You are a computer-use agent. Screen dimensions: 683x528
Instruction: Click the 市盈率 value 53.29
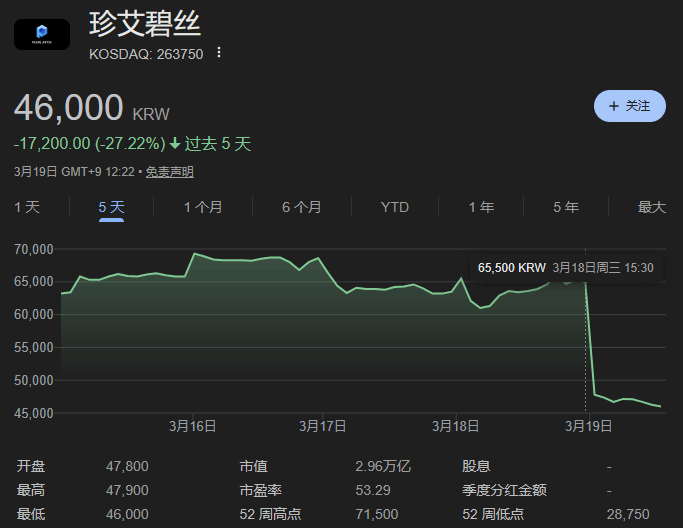click(373, 490)
